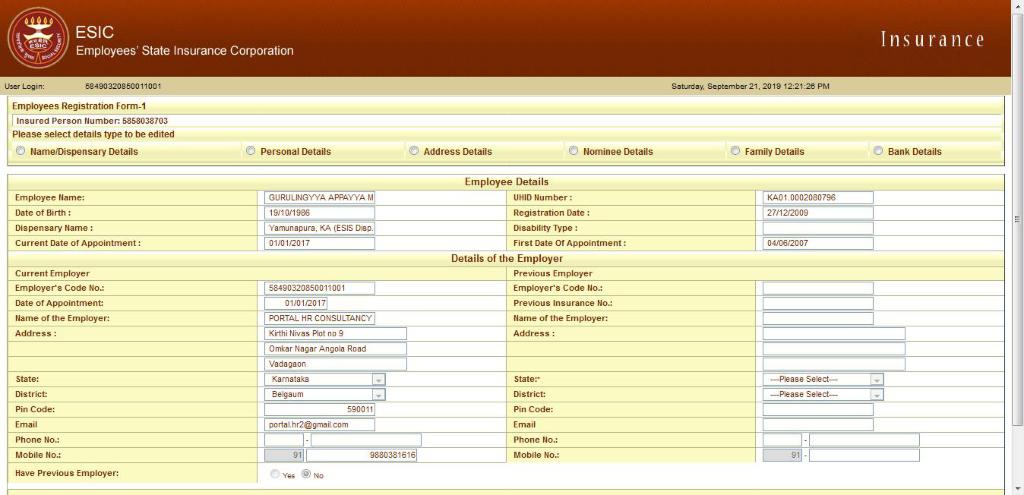Click the vertical scrollbar thumb
1024x495 pixels.
[1017, 219]
